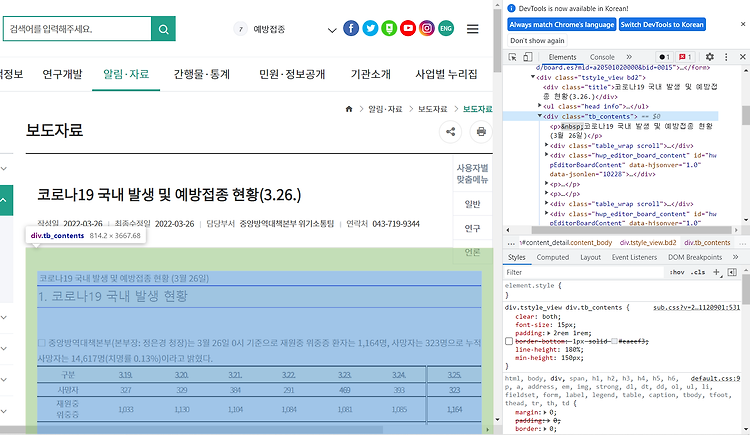Open DevTools three-dot customize menu
The image size is (750, 435).
(726, 57)
